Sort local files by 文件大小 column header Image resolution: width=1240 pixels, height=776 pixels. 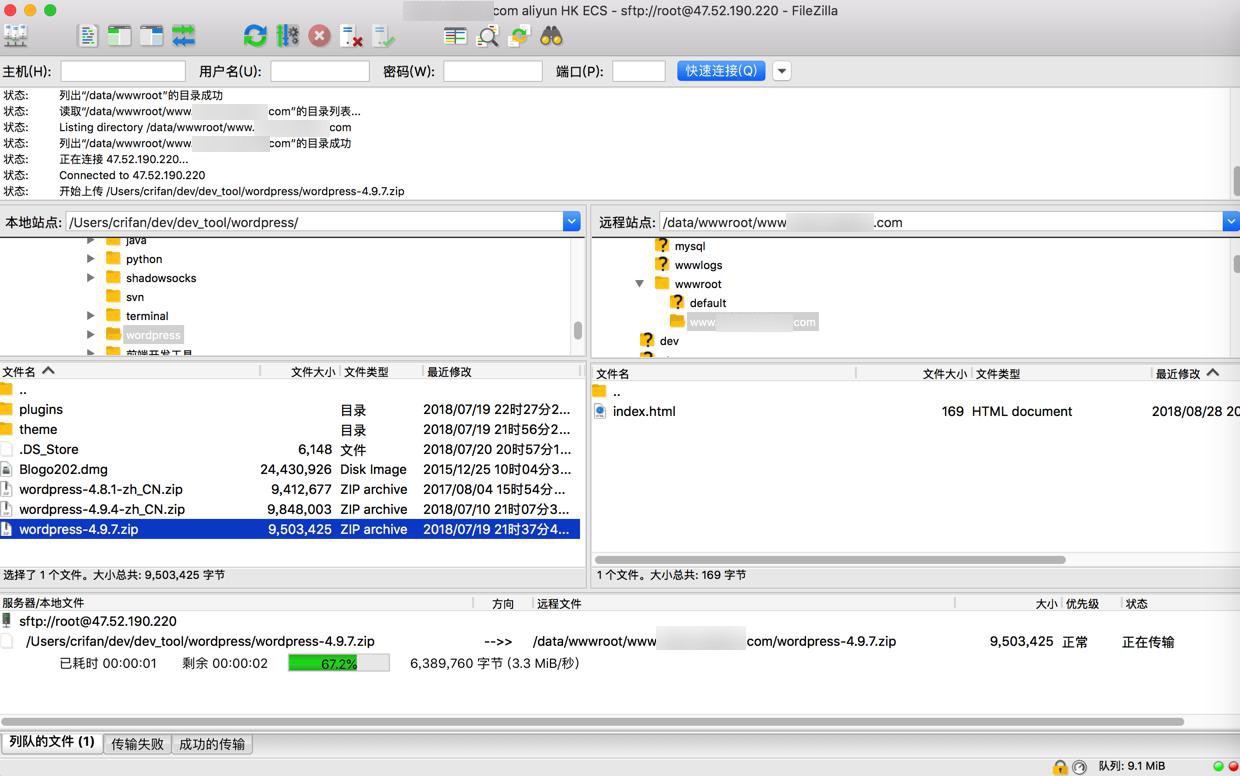tap(299, 371)
